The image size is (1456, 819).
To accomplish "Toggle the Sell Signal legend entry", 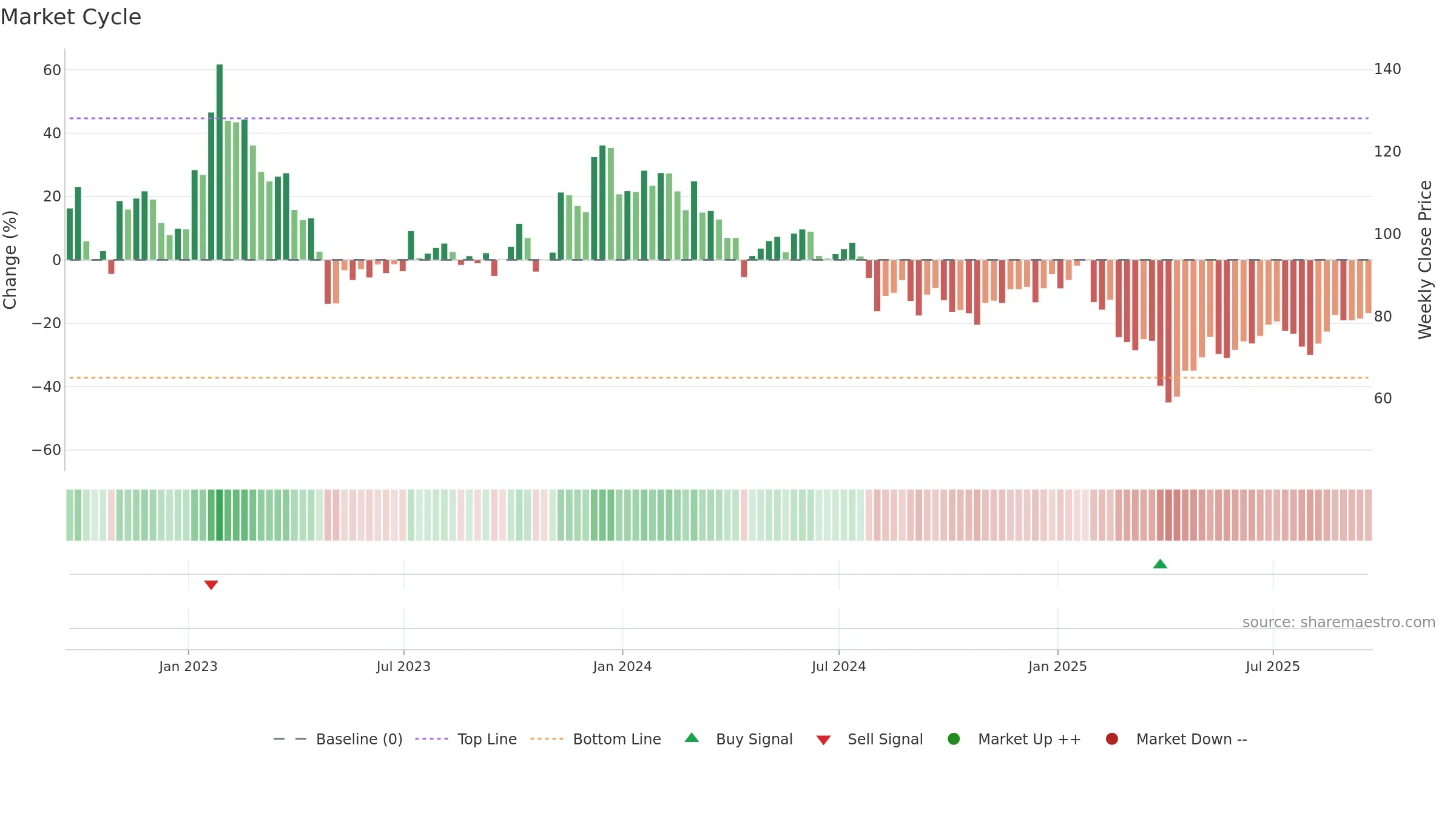I will click(870, 739).
